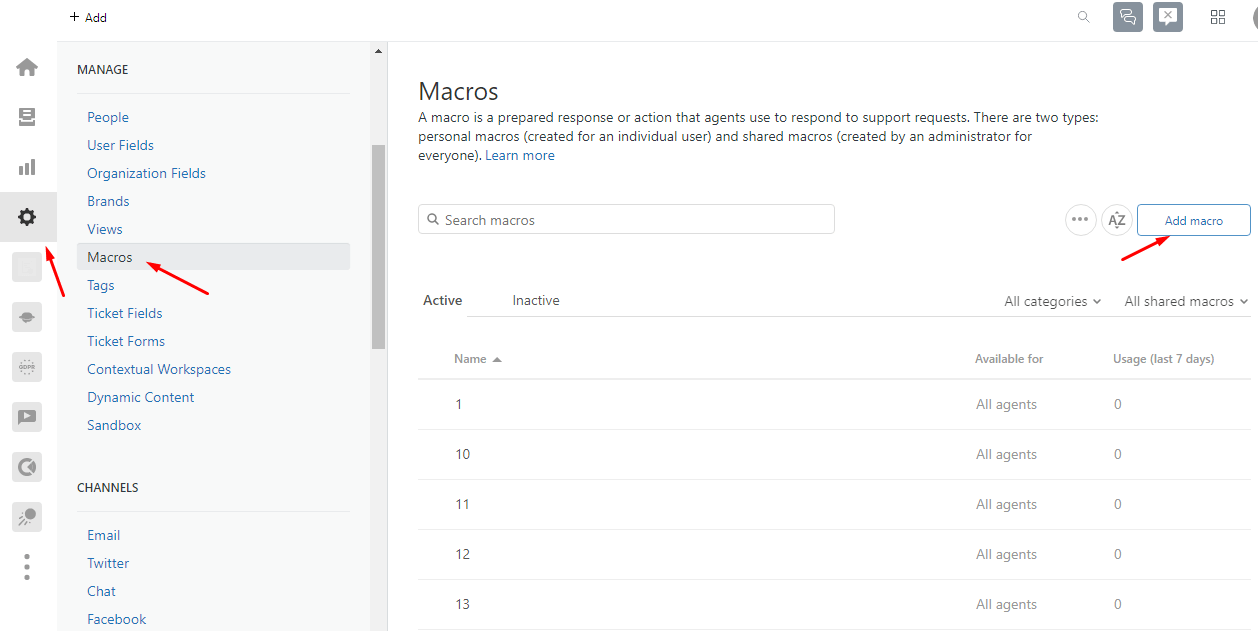Open the three-dots overflow menu in the sidebar
This screenshot has height=631, width=1258.
27,566
